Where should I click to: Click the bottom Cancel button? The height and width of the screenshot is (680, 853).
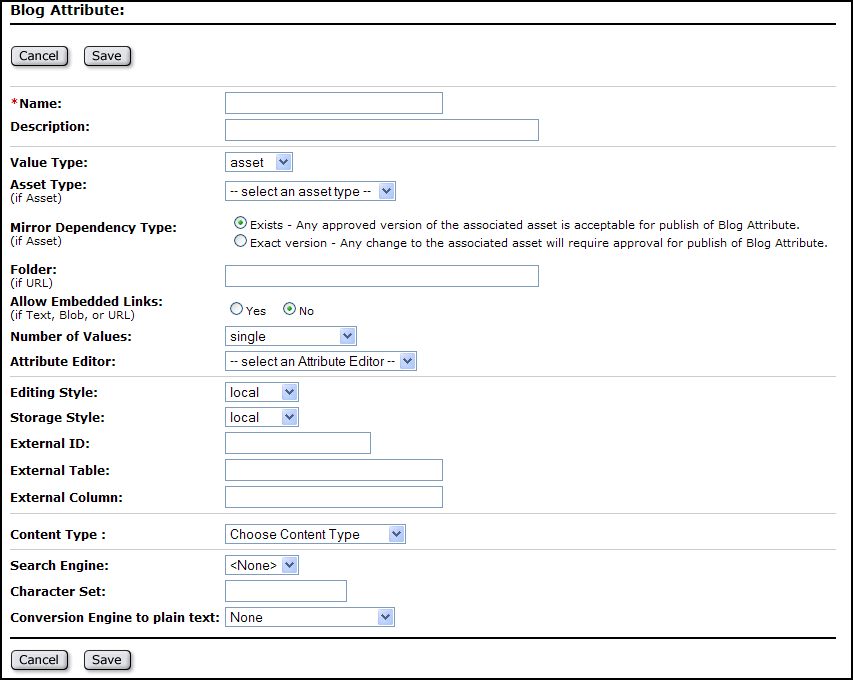tap(39, 660)
